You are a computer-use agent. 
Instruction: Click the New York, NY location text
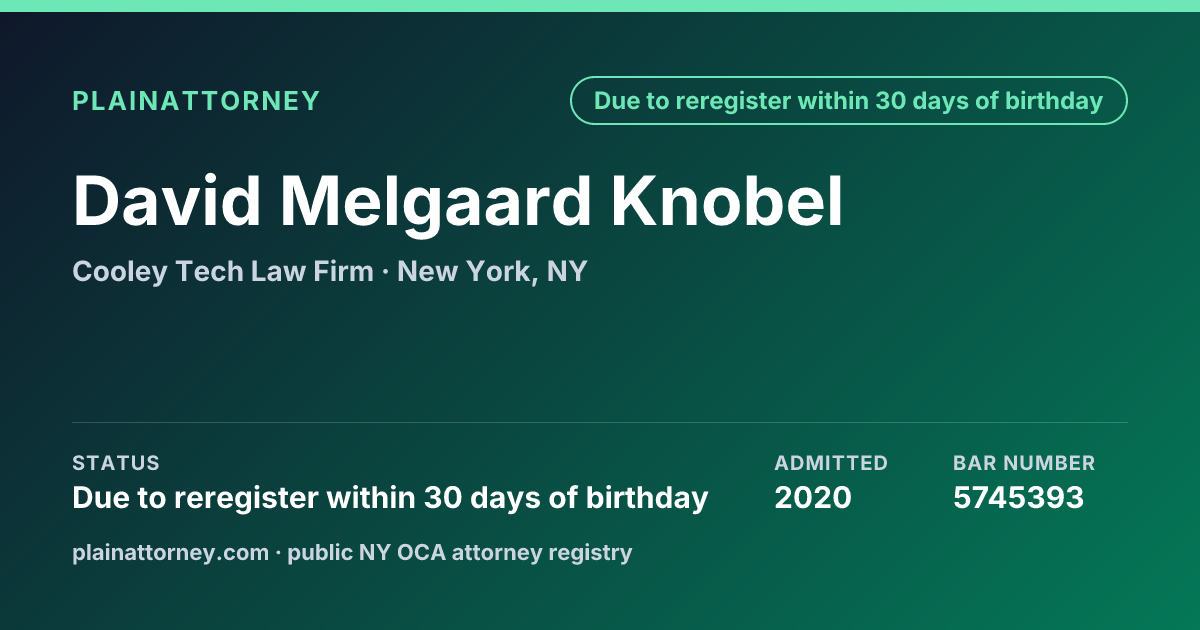[492, 271]
